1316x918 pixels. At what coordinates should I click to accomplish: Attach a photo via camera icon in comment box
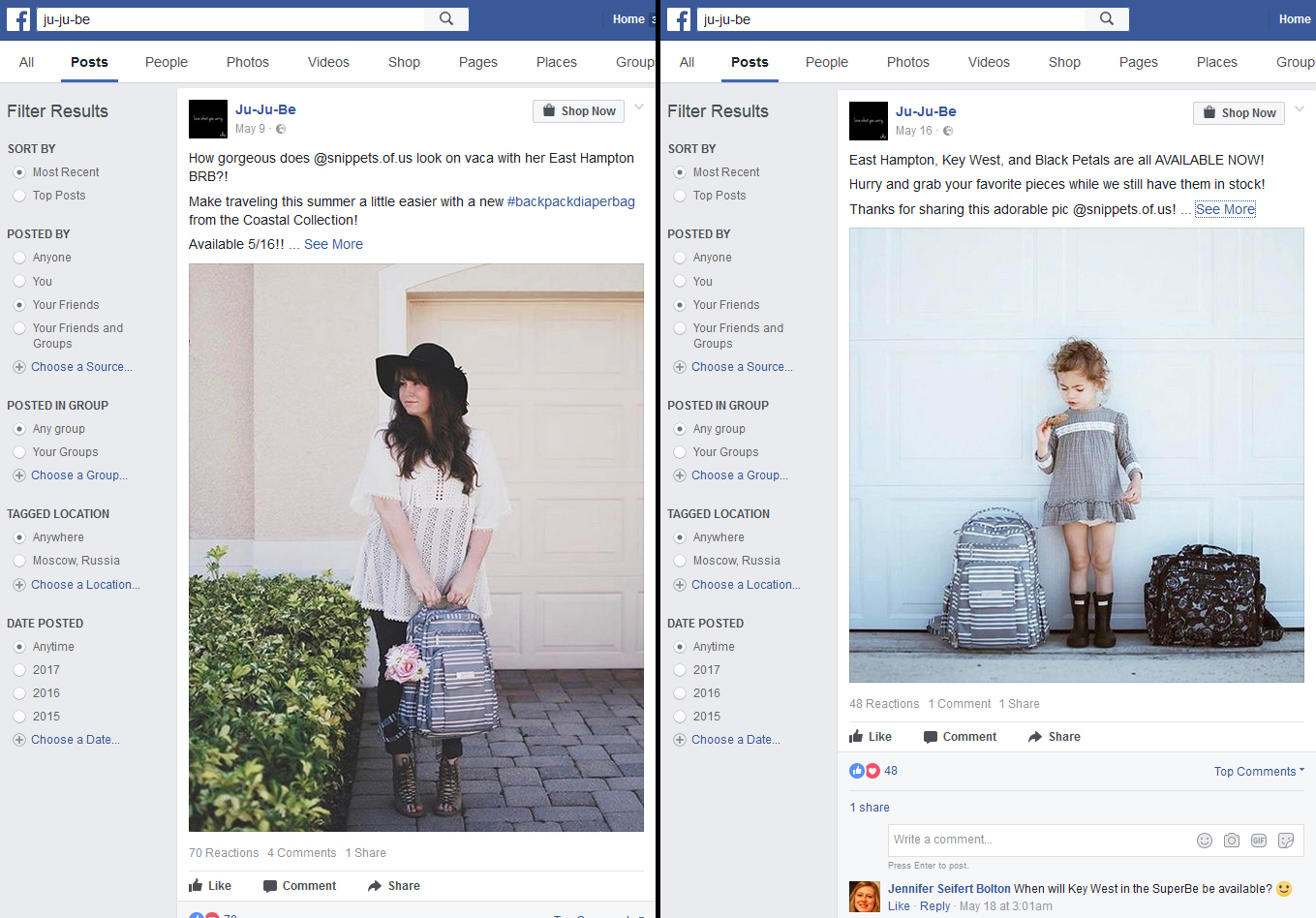[x=1232, y=841]
